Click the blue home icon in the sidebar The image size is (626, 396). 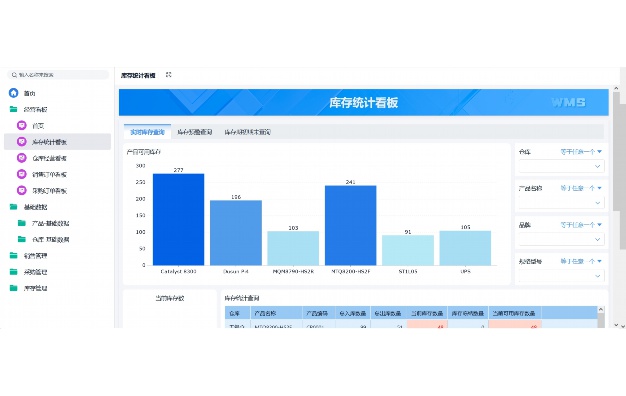(x=14, y=93)
